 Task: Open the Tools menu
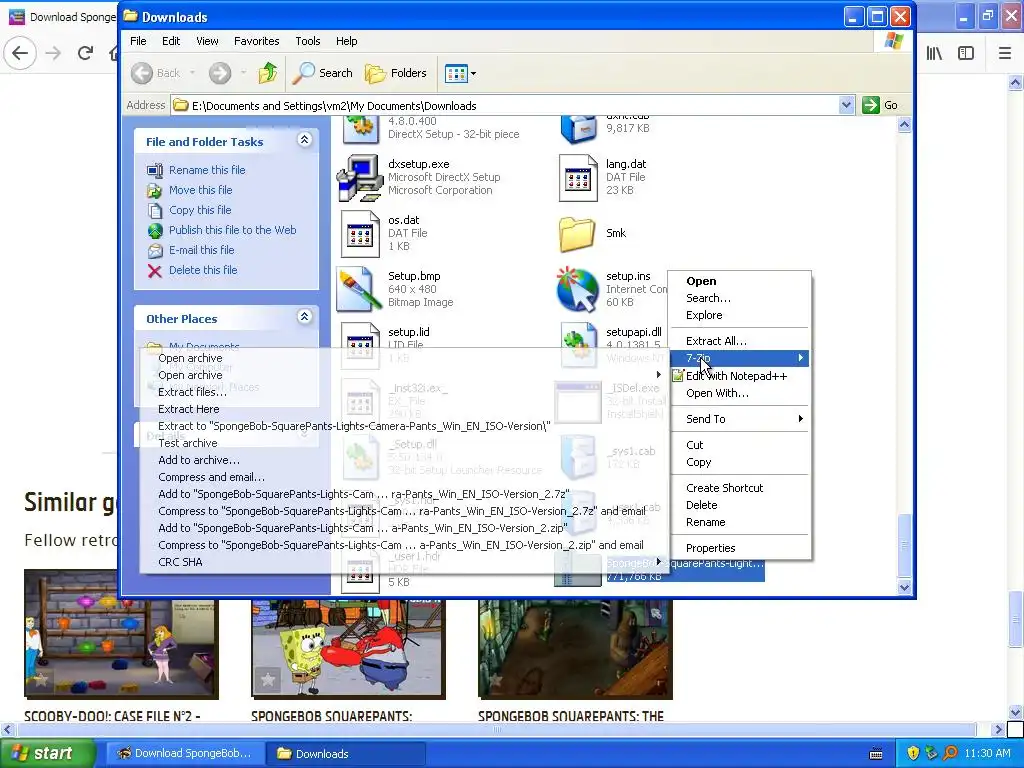[308, 41]
